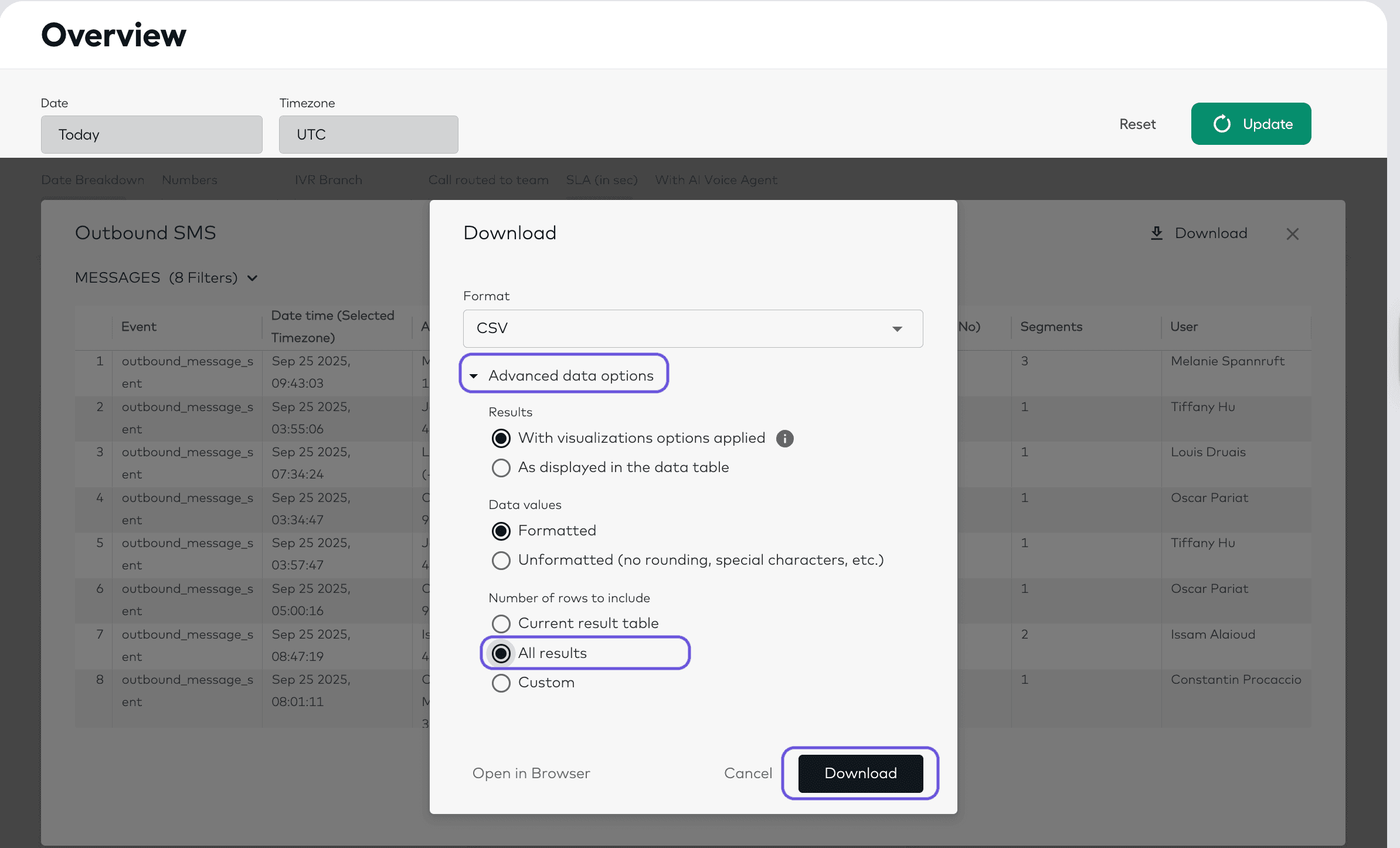Click the Format dropdown caret arrow
Image resolution: width=1400 pixels, height=848 pixels.
tap(896, 329)
